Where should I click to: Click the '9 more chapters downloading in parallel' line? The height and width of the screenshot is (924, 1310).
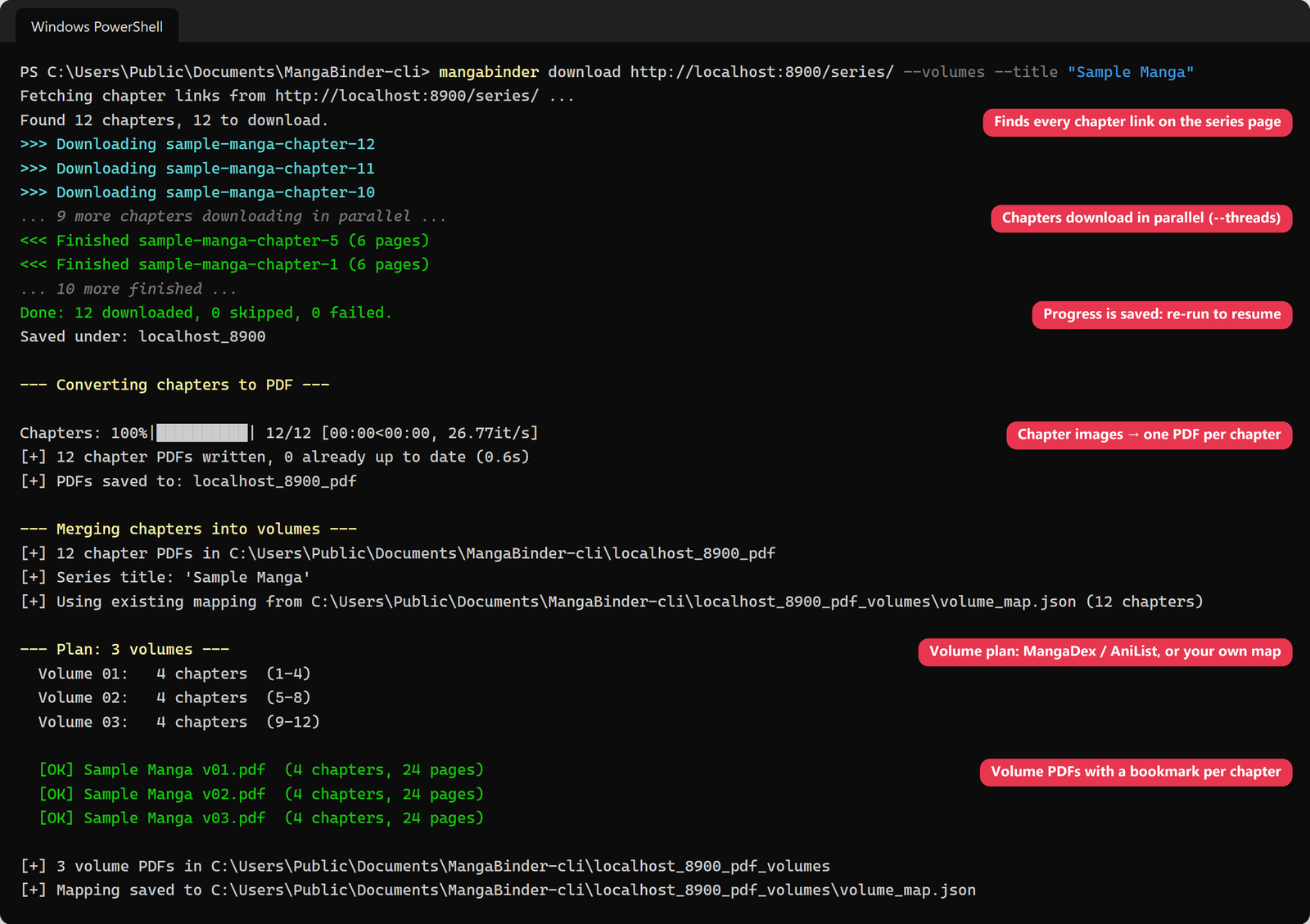[x=233, y=216]
